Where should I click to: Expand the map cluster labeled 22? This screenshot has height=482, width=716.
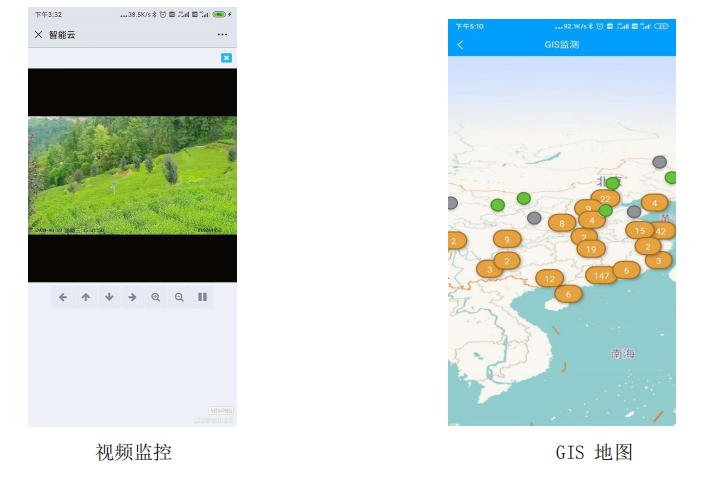[605, 199]
